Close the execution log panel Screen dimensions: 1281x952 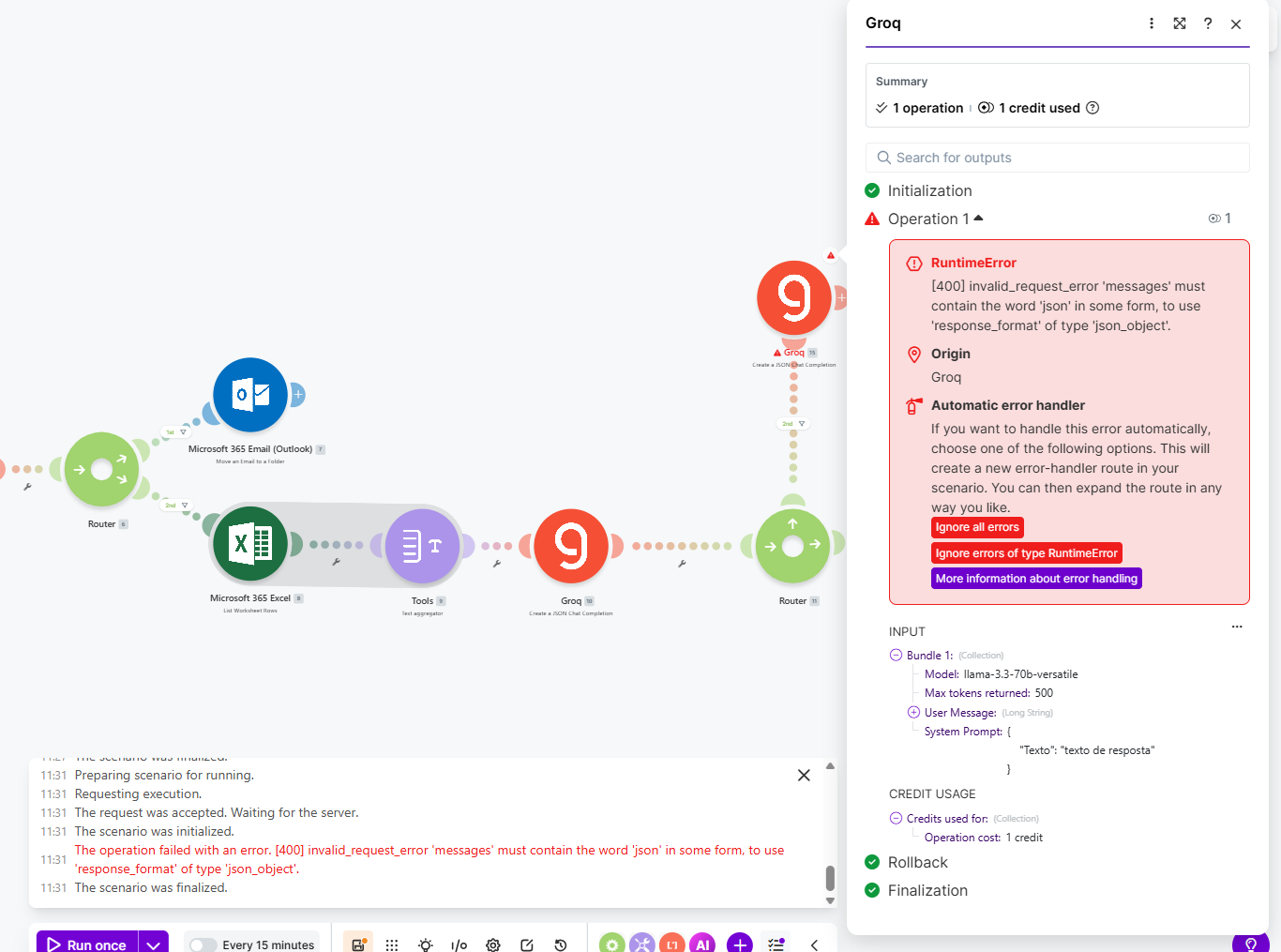click(x=804, y=775)
